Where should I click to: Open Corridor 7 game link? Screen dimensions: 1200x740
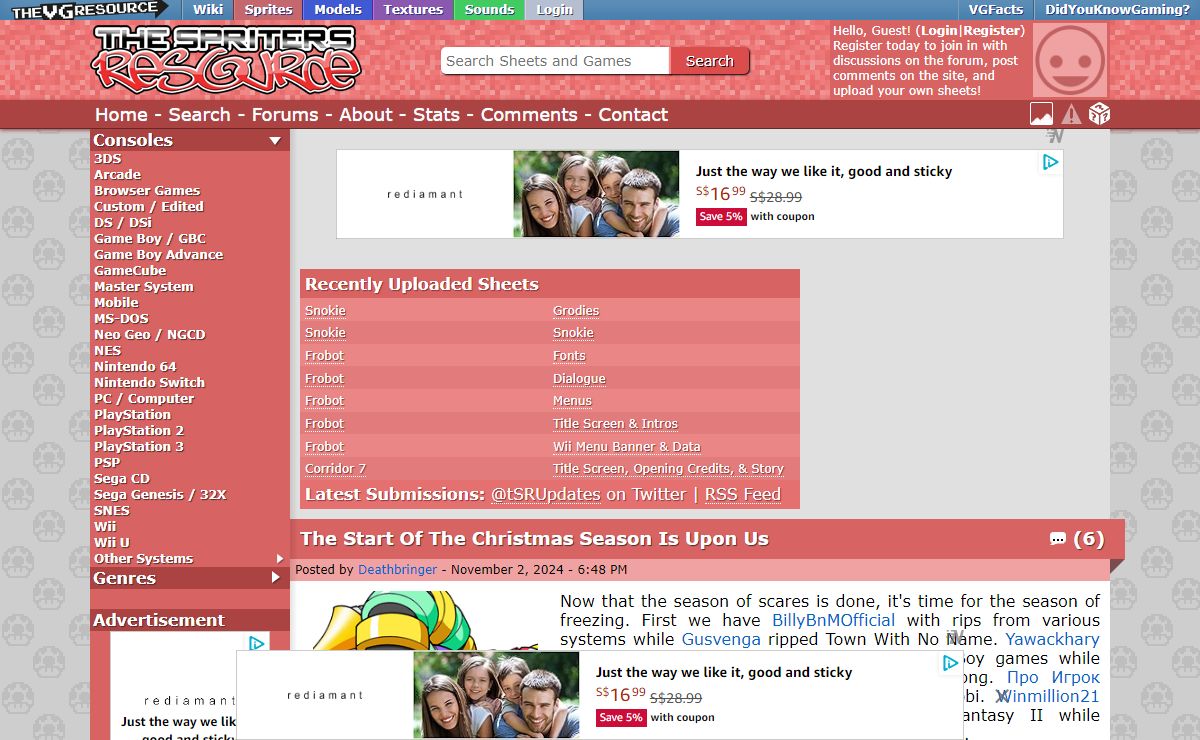pos(335,469)
